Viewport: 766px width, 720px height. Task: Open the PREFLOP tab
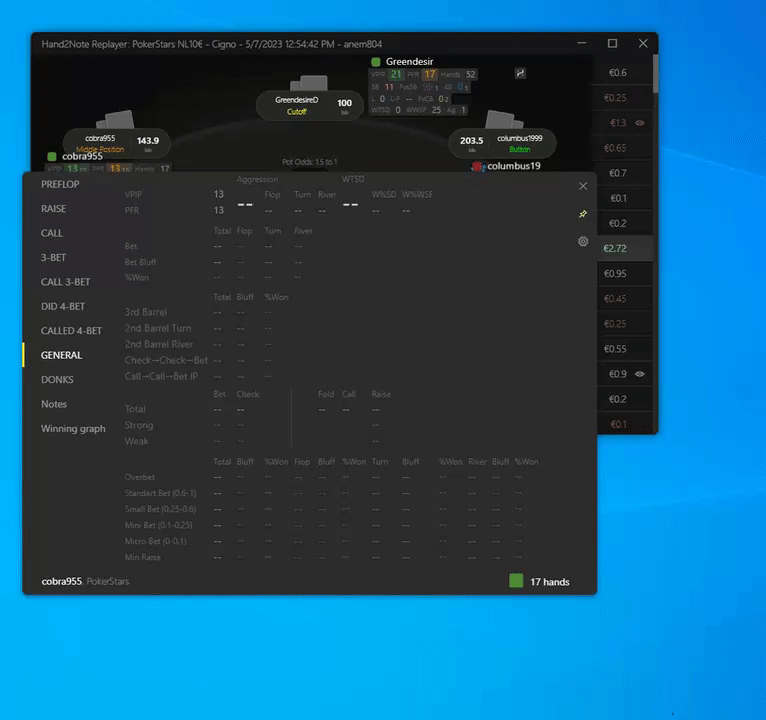(60, 184)
